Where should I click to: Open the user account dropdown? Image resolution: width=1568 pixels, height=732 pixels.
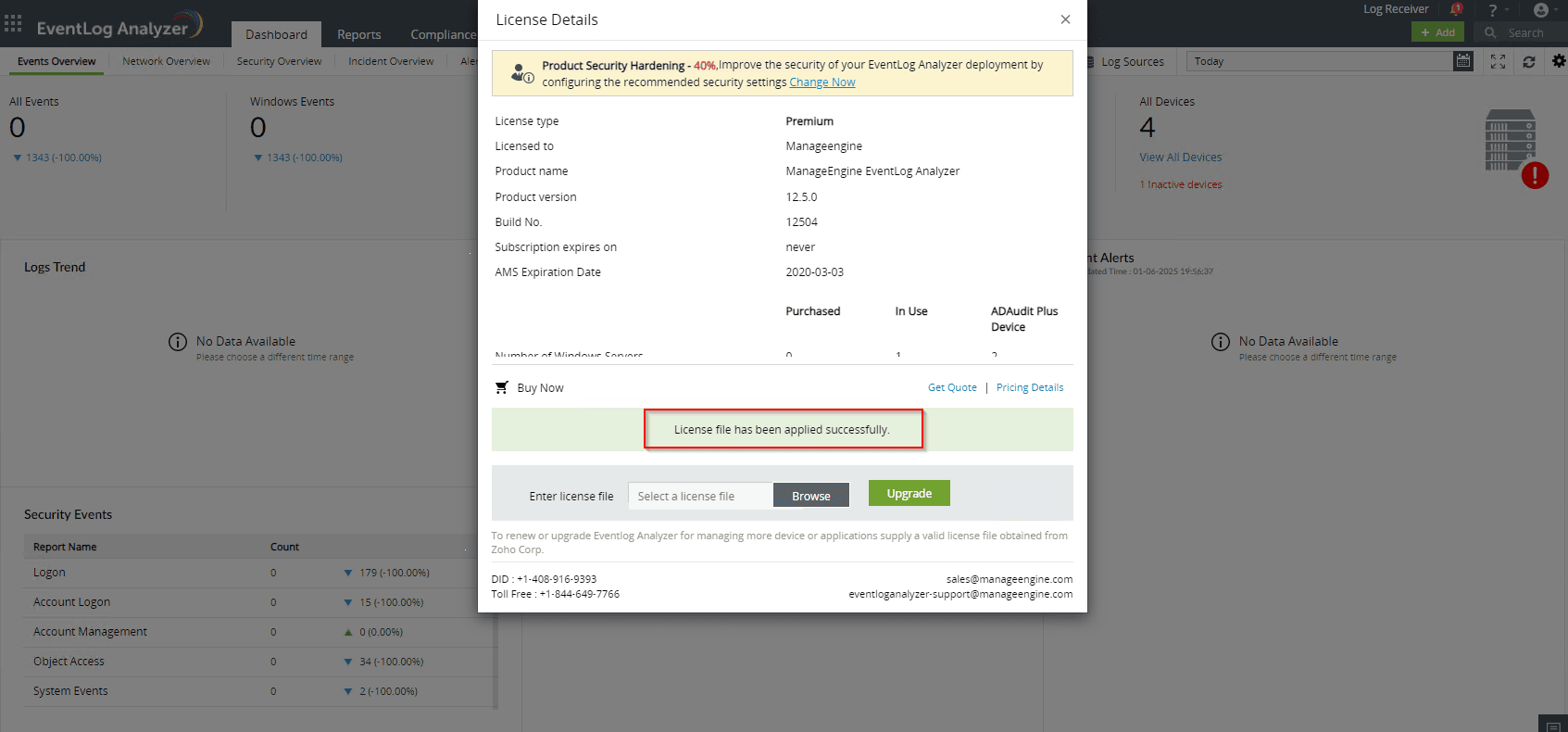(x=1541, y=10)
